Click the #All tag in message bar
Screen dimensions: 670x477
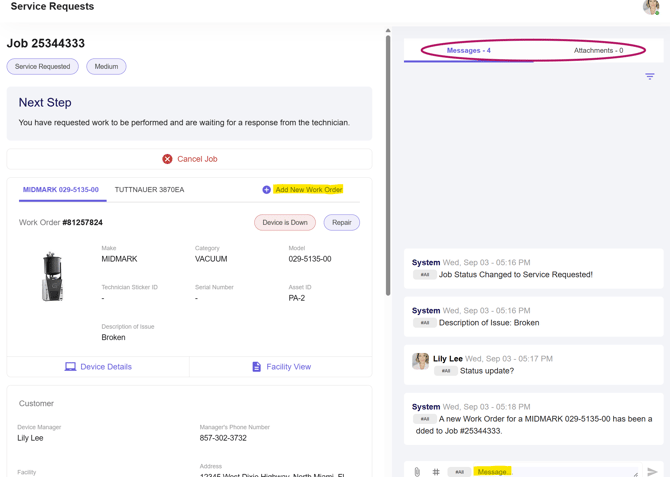459,471
